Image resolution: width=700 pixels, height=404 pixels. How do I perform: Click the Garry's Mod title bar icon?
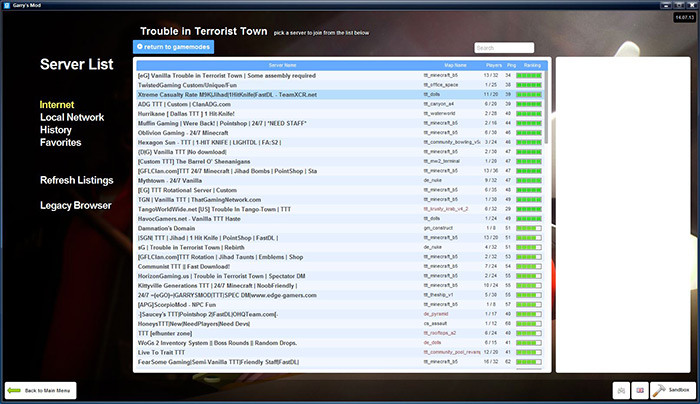[7, 5]
